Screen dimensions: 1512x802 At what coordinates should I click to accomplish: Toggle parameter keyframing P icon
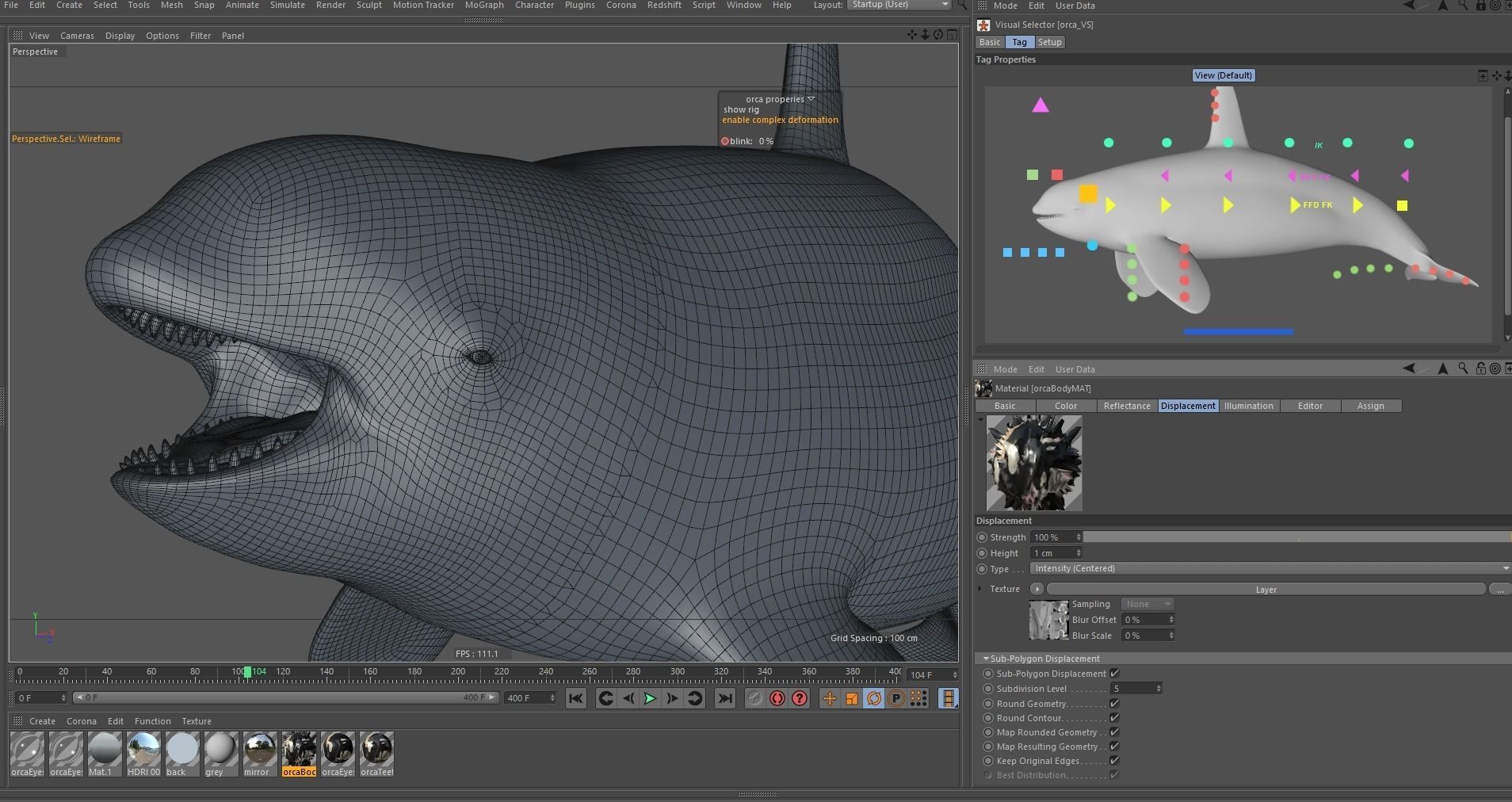896,698
